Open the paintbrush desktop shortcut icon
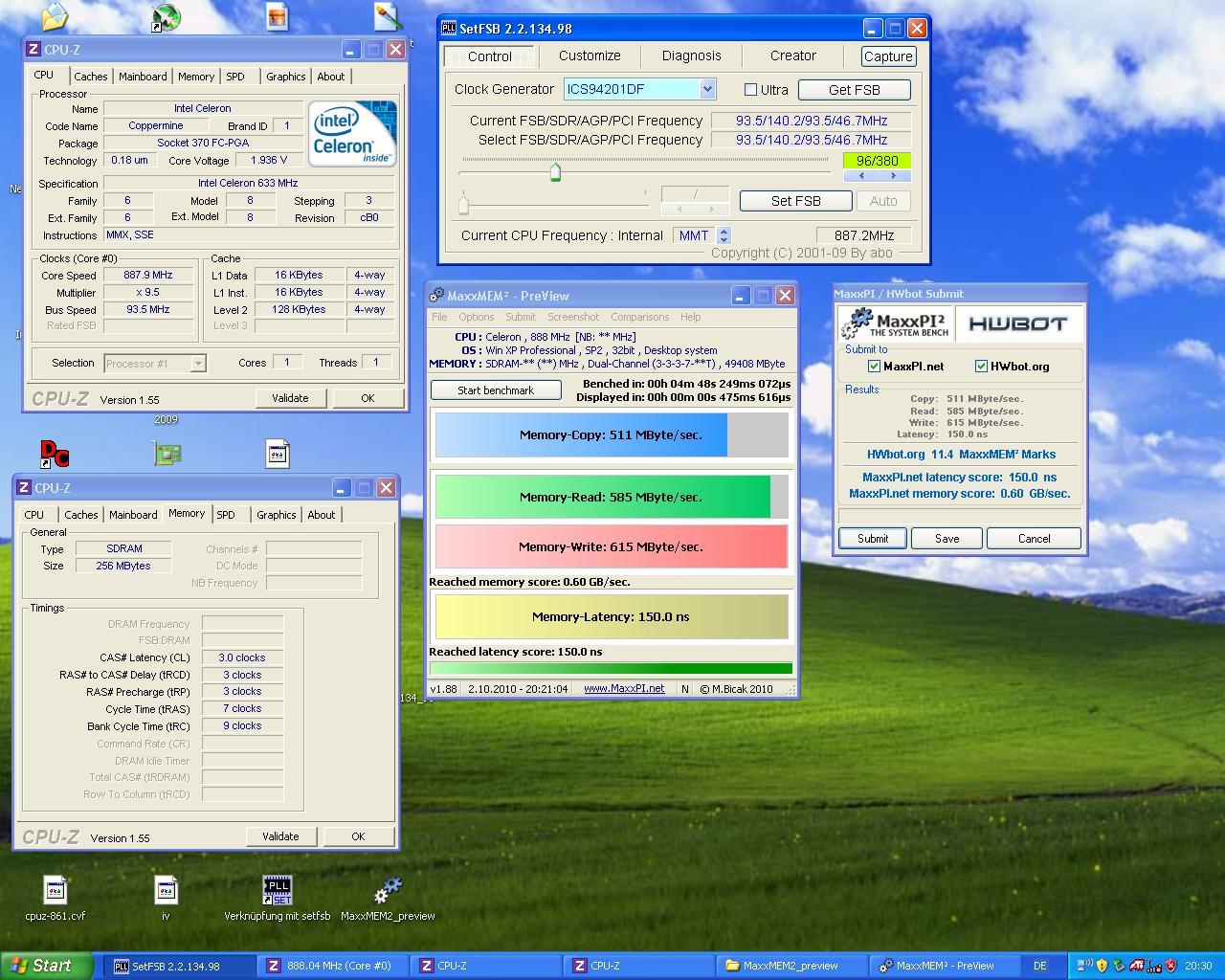 pyautogui.click(x=387, y=16)
